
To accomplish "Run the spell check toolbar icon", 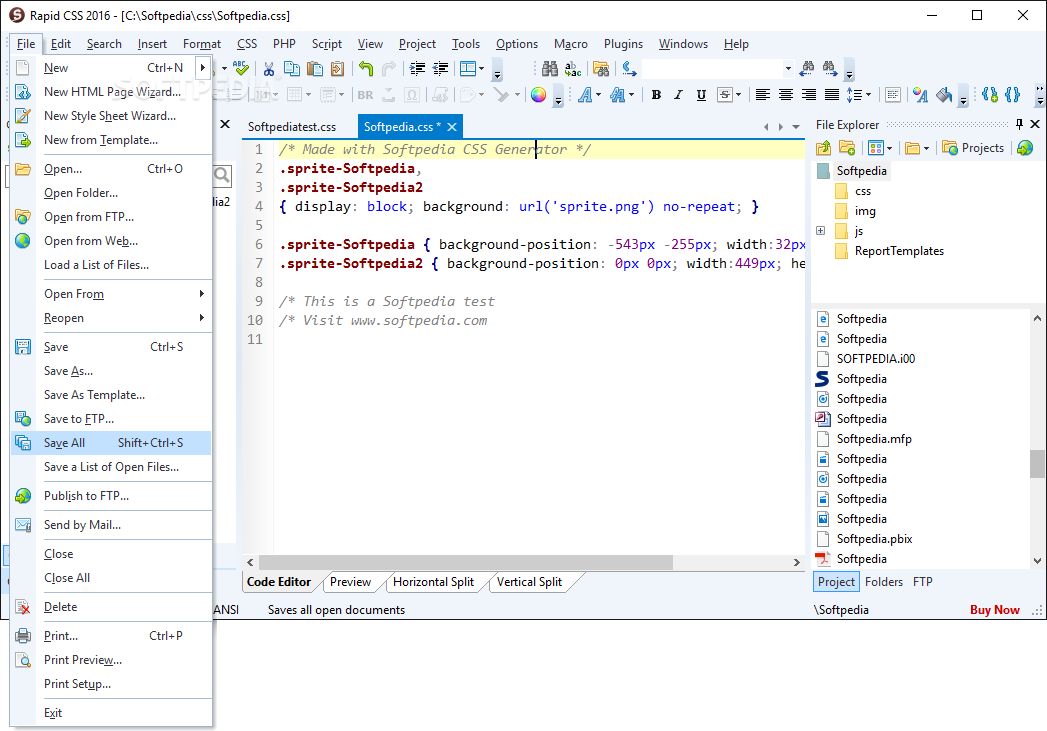I will click(241, 68).
